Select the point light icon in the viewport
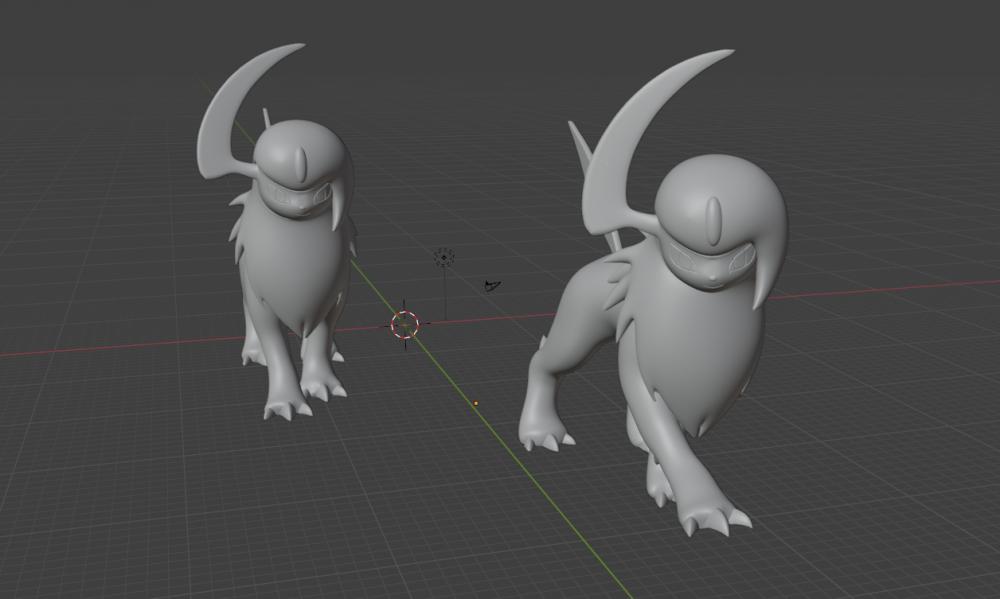The width and height of the screenshot is (1000, 599). (444, 257)
